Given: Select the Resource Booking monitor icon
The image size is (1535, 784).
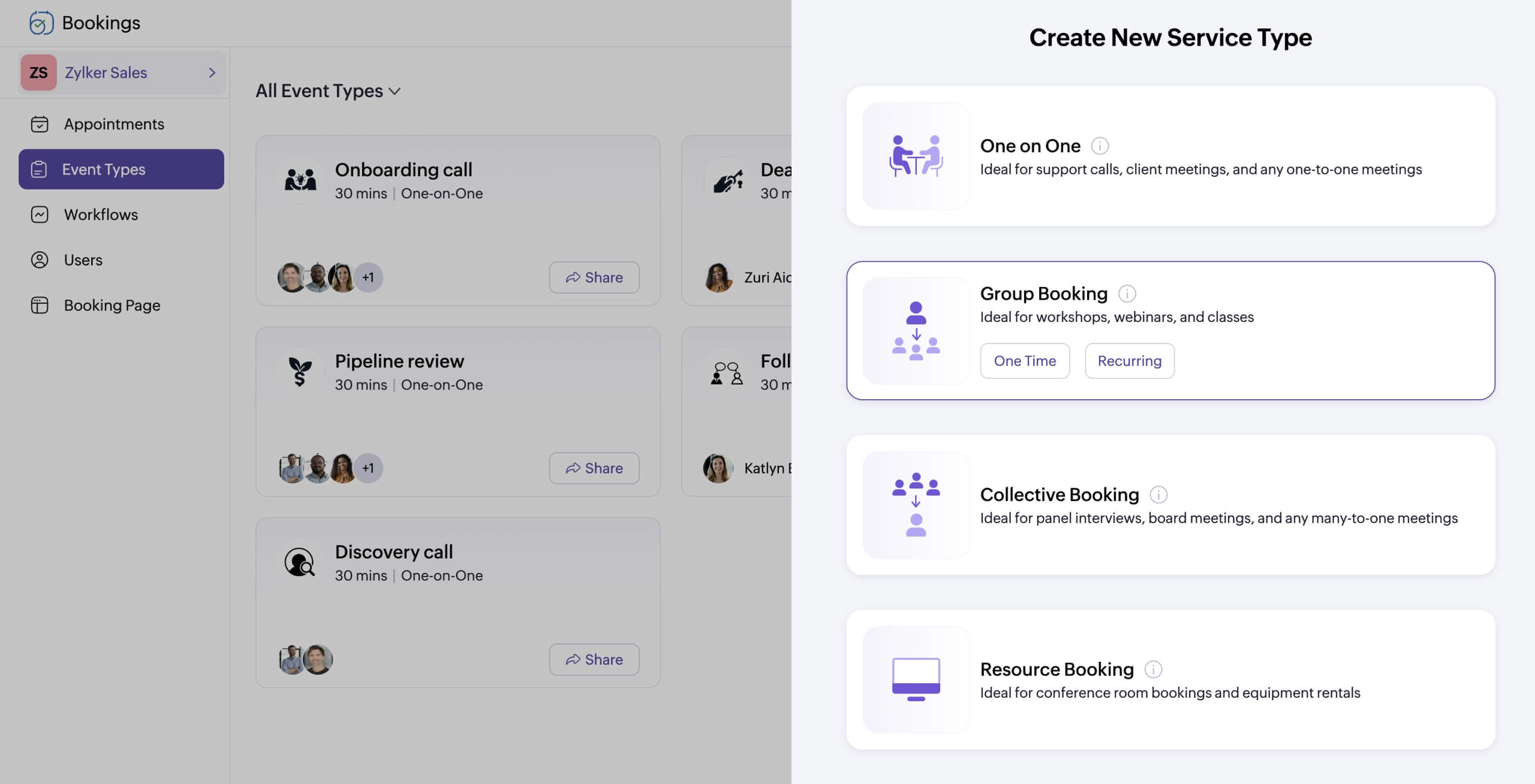Looking at the screenshot, I should pos(916,679).
